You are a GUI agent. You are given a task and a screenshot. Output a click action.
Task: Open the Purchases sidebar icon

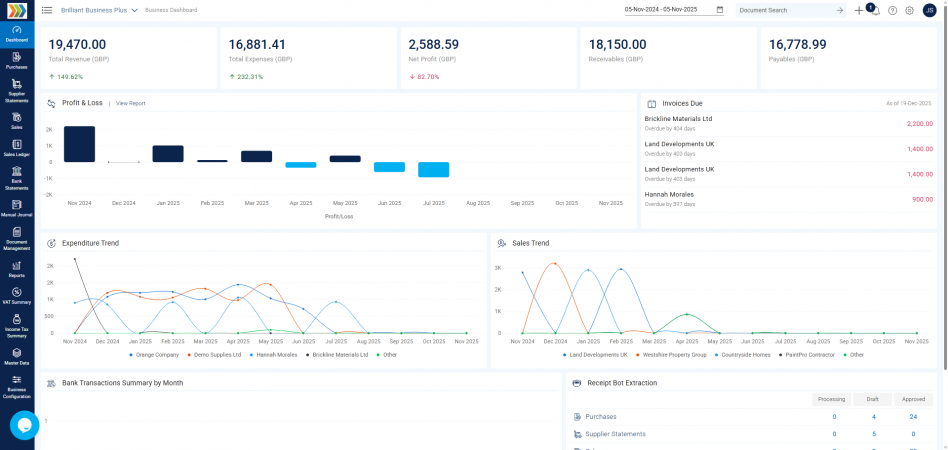tap(17, 59)
